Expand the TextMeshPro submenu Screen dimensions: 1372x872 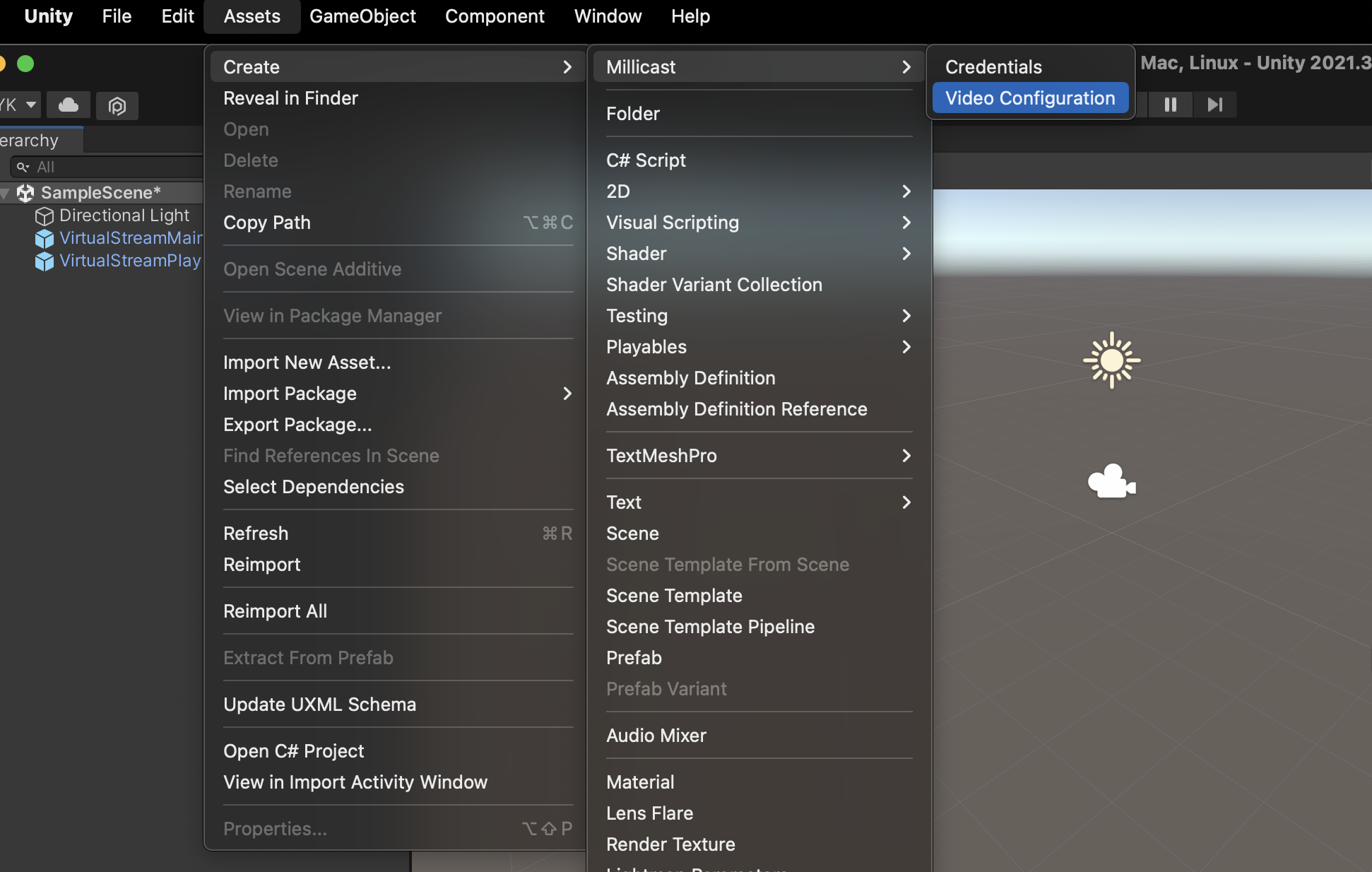(759, 456)
